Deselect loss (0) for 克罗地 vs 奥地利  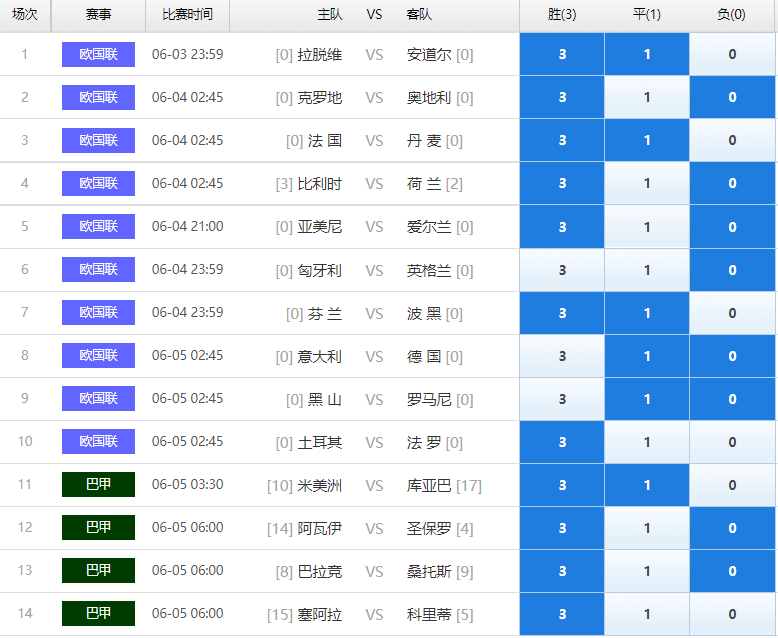(x=732, y=97)
